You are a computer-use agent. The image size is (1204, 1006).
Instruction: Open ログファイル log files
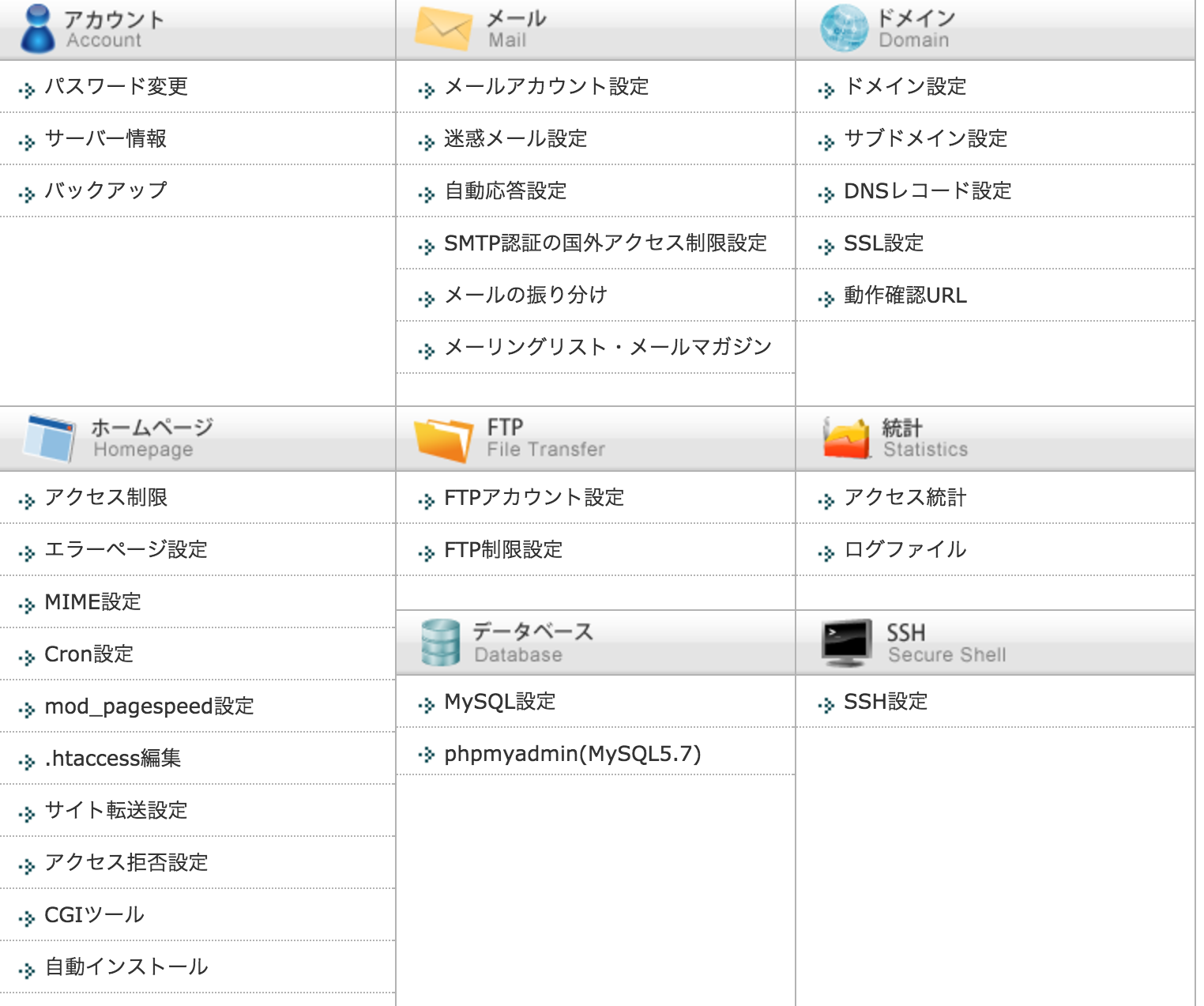[905, 549]
